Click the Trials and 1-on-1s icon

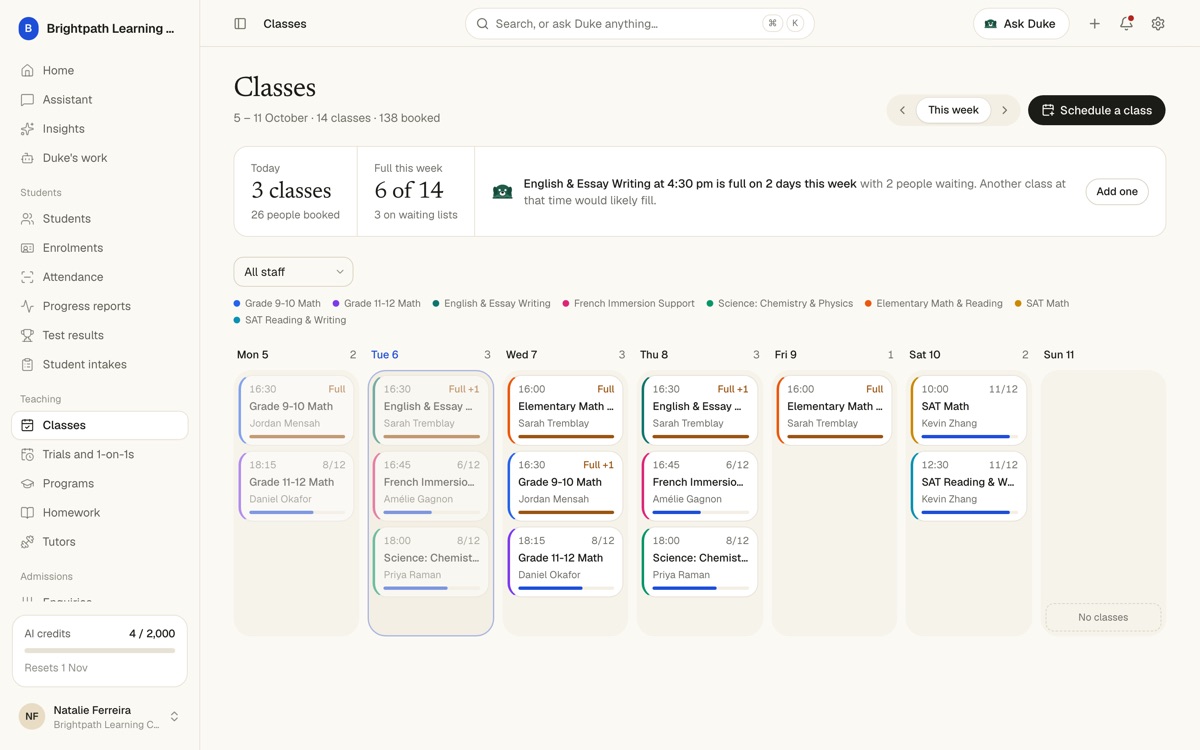pyautogui.click(x=27, y=455)
